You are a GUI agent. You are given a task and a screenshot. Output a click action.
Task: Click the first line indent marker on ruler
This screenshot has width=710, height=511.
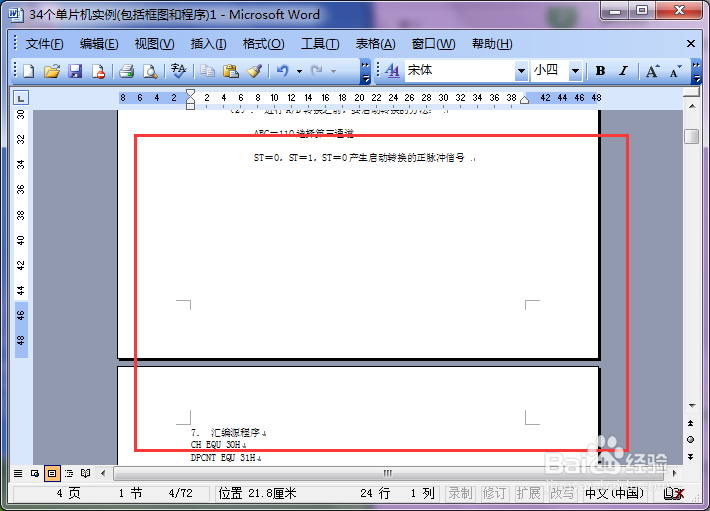coord(191,93)
